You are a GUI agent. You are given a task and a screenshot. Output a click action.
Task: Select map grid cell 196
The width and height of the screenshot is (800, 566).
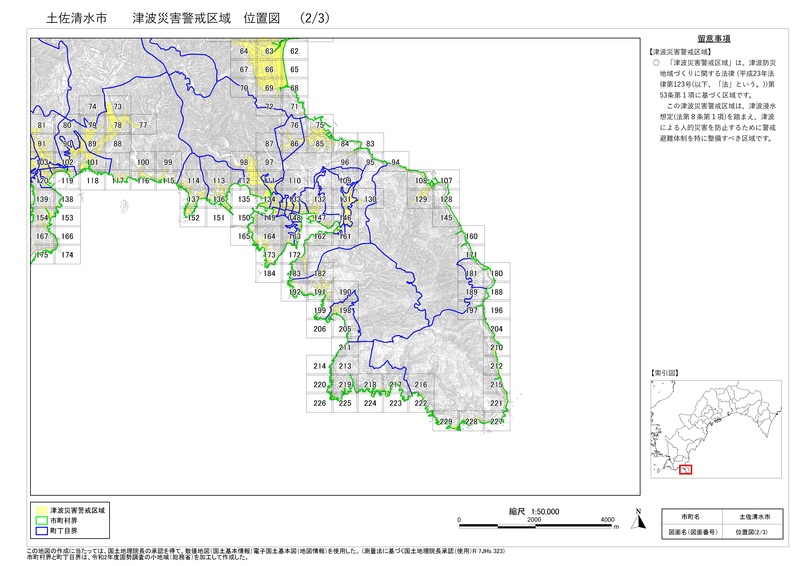tap(497, 311)
